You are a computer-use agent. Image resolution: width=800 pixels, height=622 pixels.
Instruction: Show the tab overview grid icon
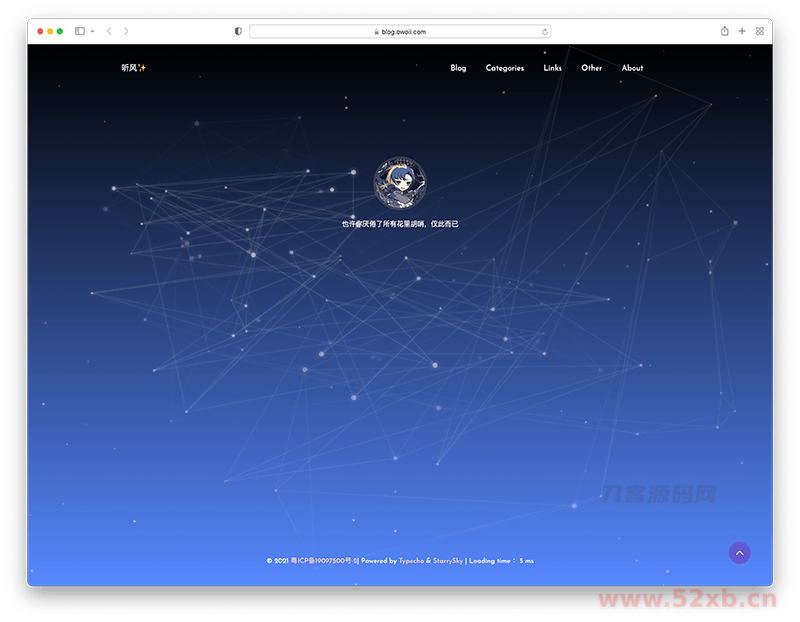point(760,31)
